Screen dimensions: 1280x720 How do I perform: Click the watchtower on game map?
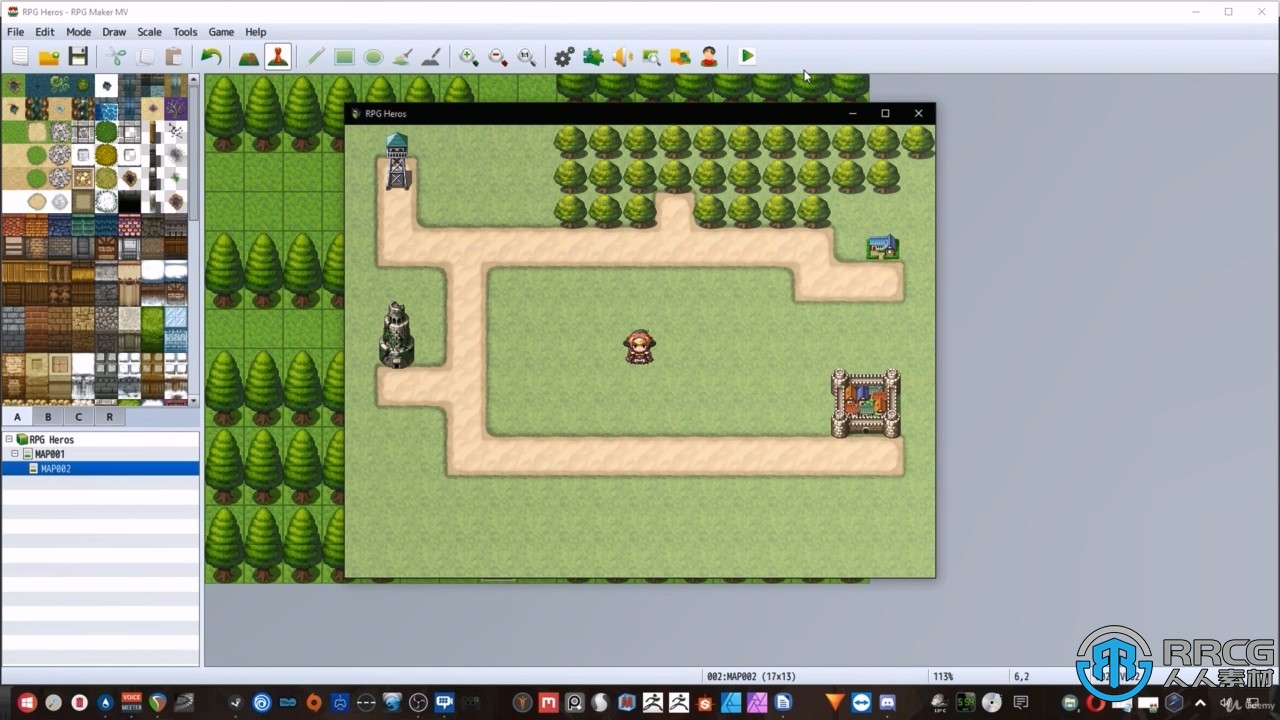[398, 161]
